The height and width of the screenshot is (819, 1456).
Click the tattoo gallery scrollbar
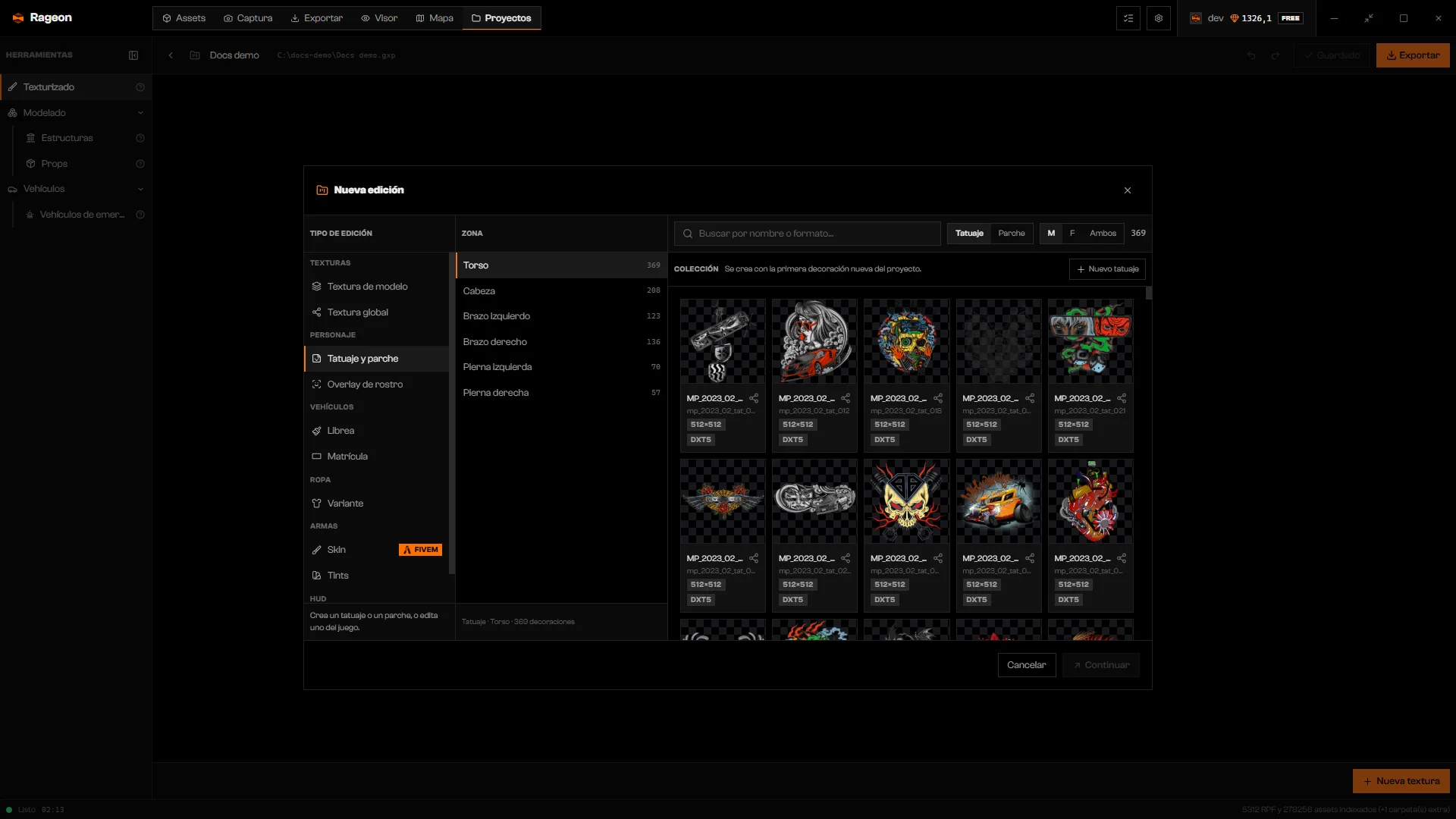click(x=1149, y=293)
